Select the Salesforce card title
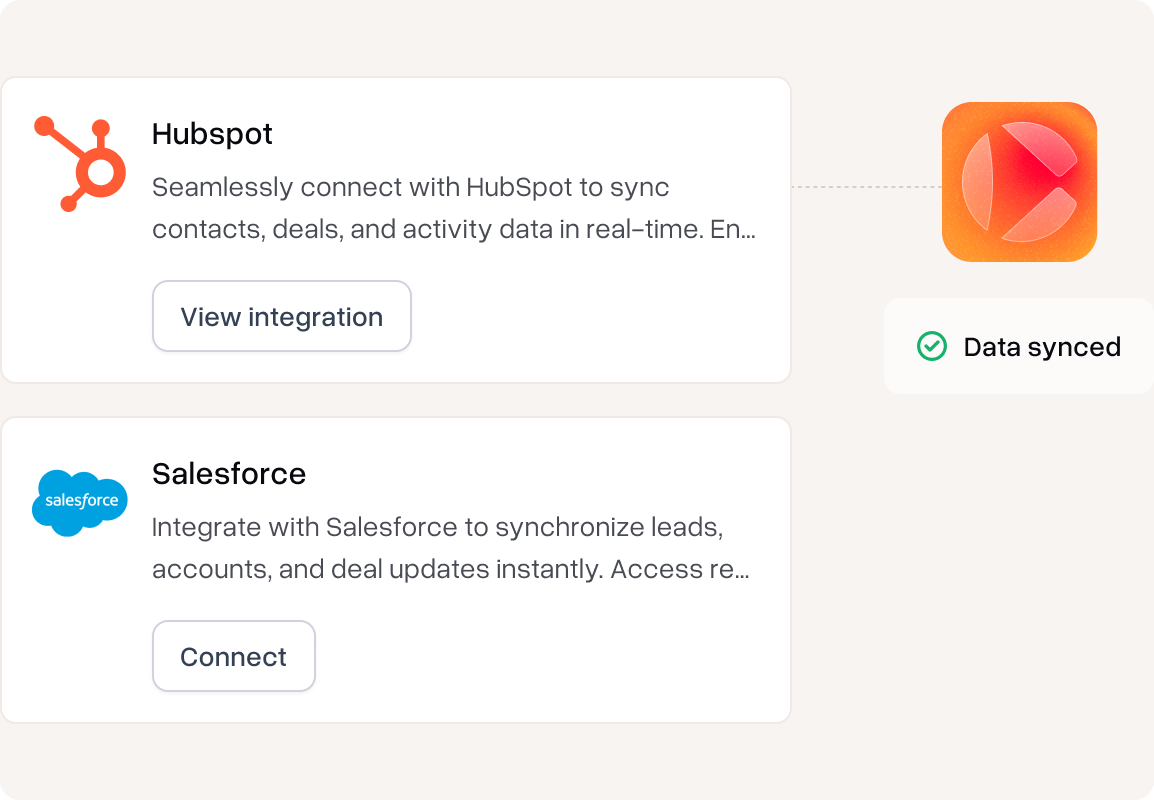This screenshot has height=800, width=1154. [x=229, y=473]
